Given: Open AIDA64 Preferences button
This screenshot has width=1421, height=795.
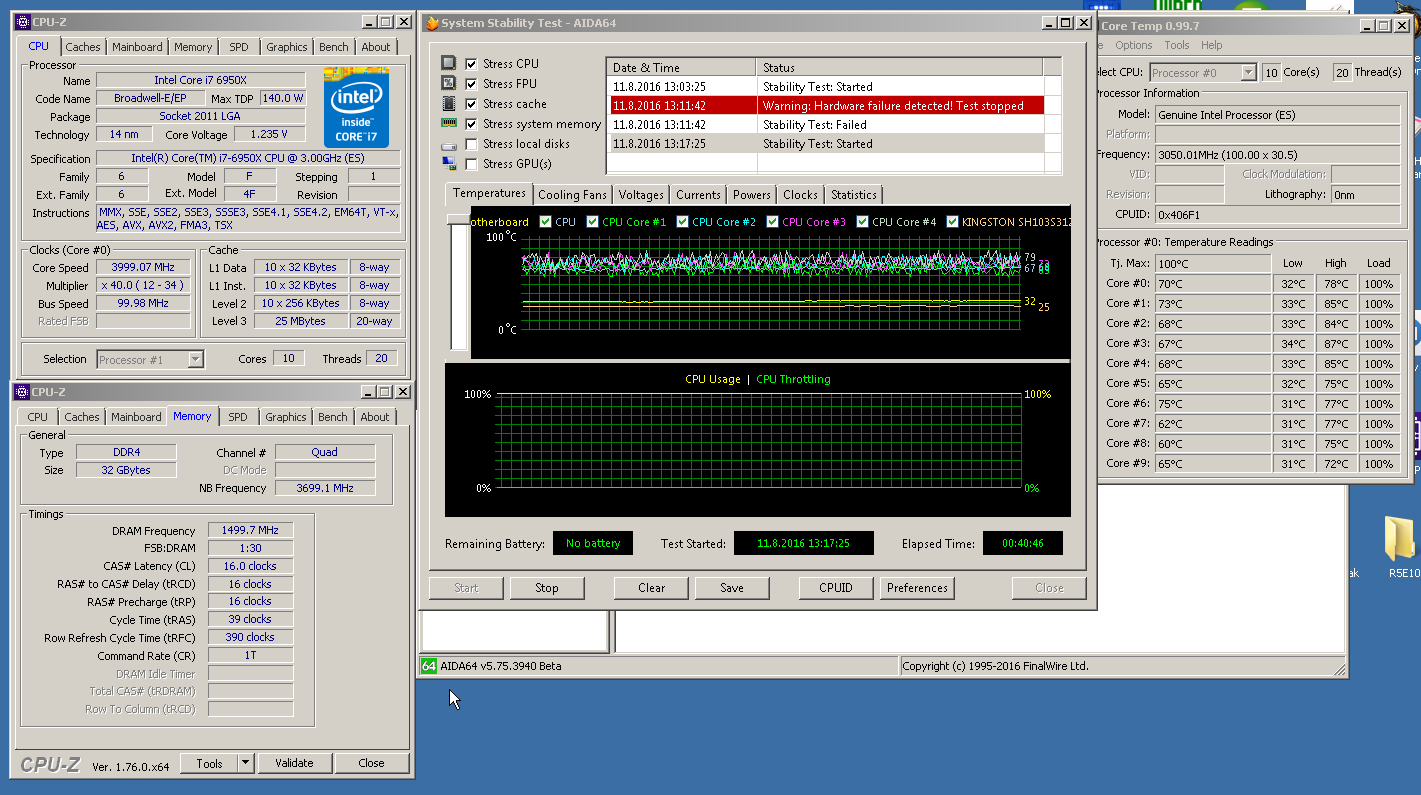Looking at the screenshot, I should (917, 588).
